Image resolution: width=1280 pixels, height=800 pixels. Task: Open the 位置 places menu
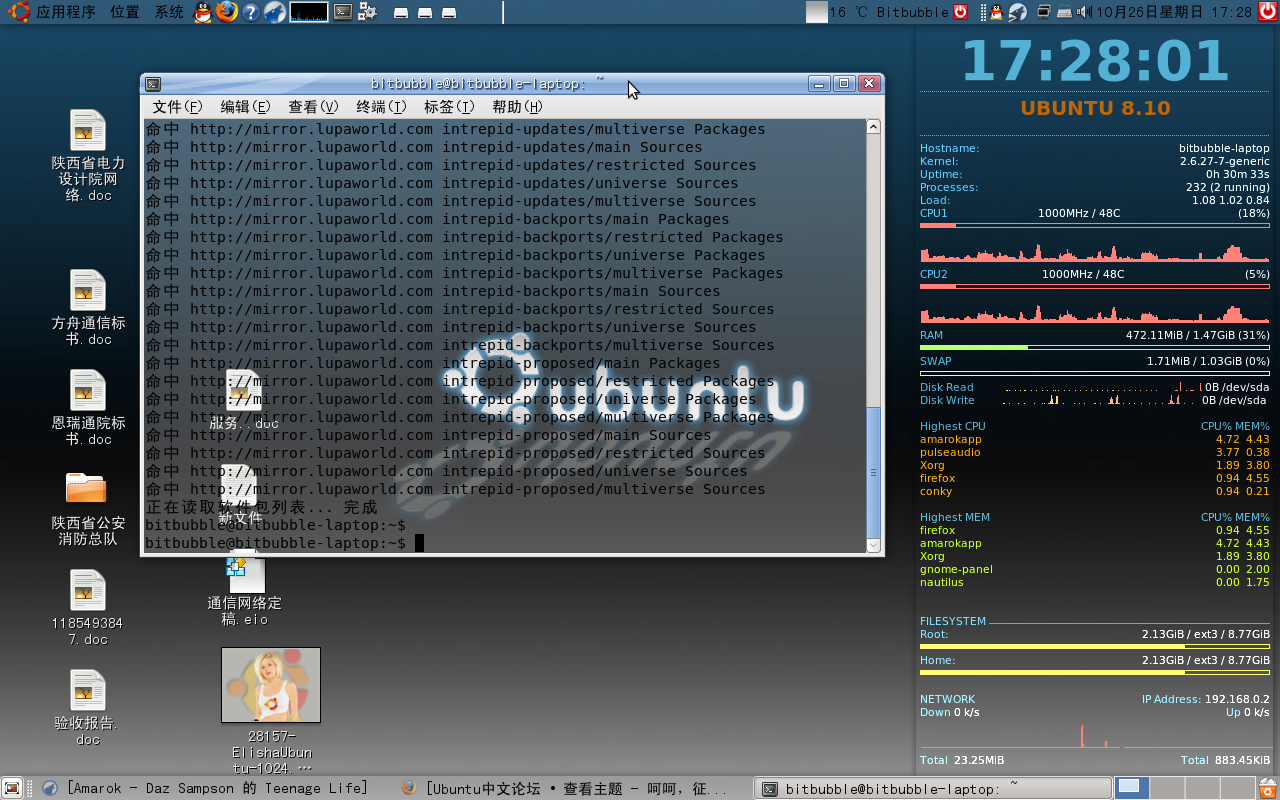pos(125,12)
